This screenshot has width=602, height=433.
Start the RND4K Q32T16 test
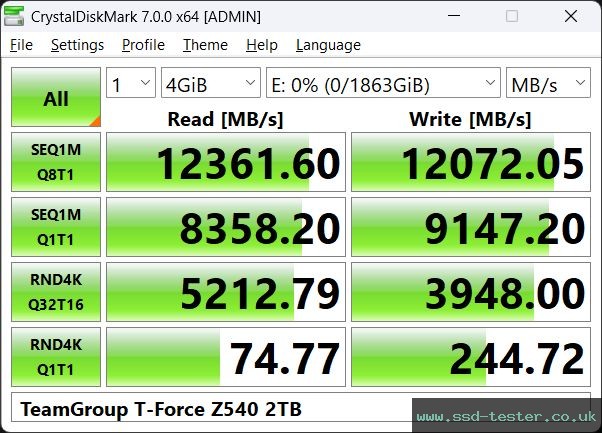56,292
